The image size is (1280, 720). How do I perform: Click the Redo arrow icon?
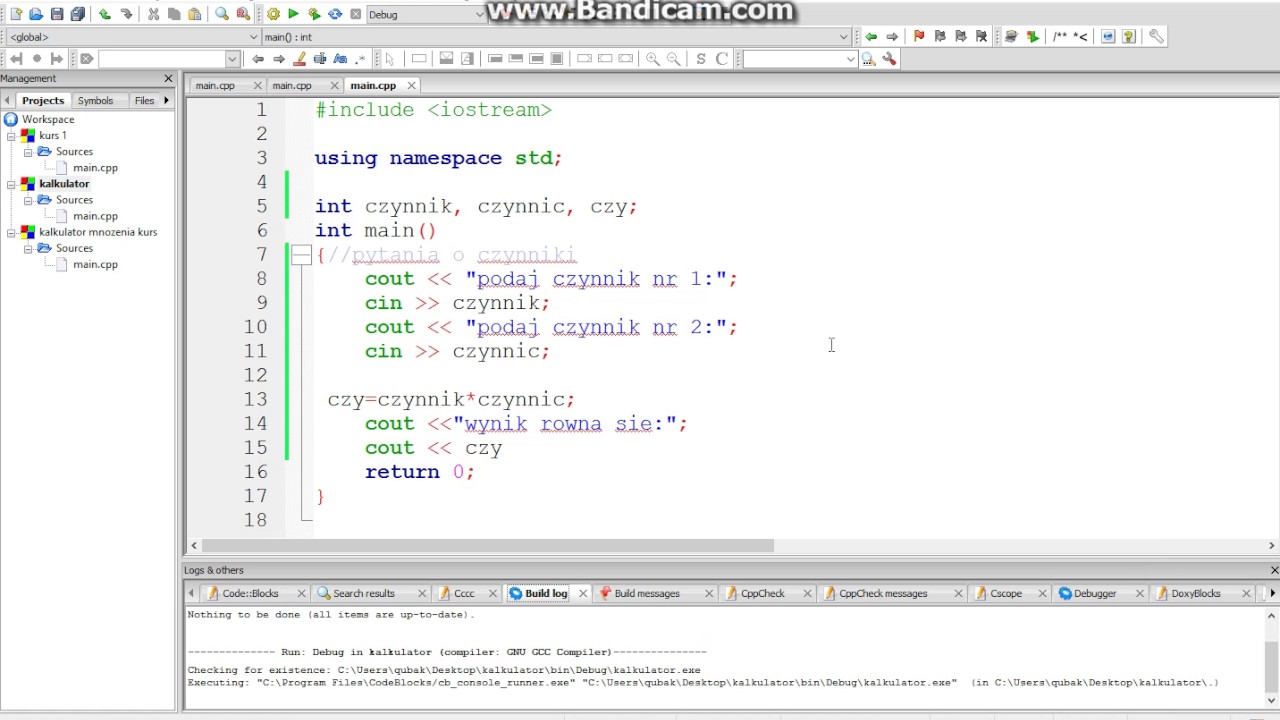[x=126, y=14]
